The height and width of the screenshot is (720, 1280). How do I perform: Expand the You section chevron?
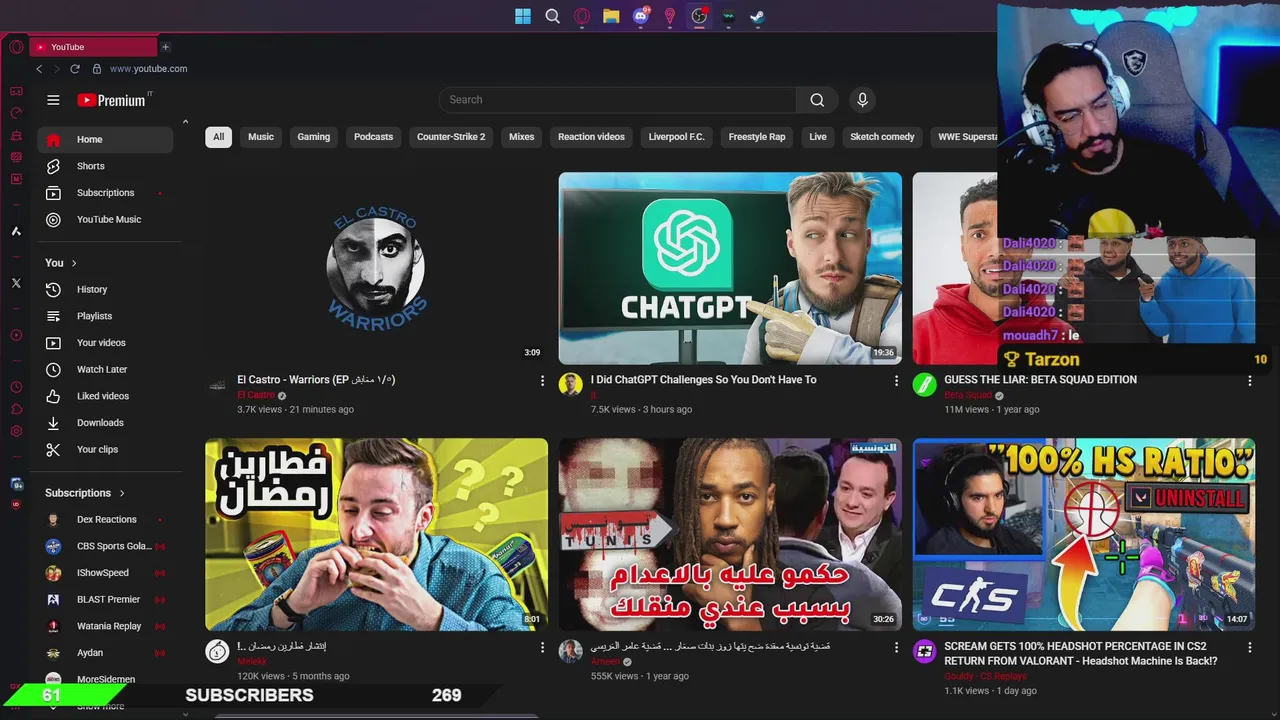click(74, 263)
